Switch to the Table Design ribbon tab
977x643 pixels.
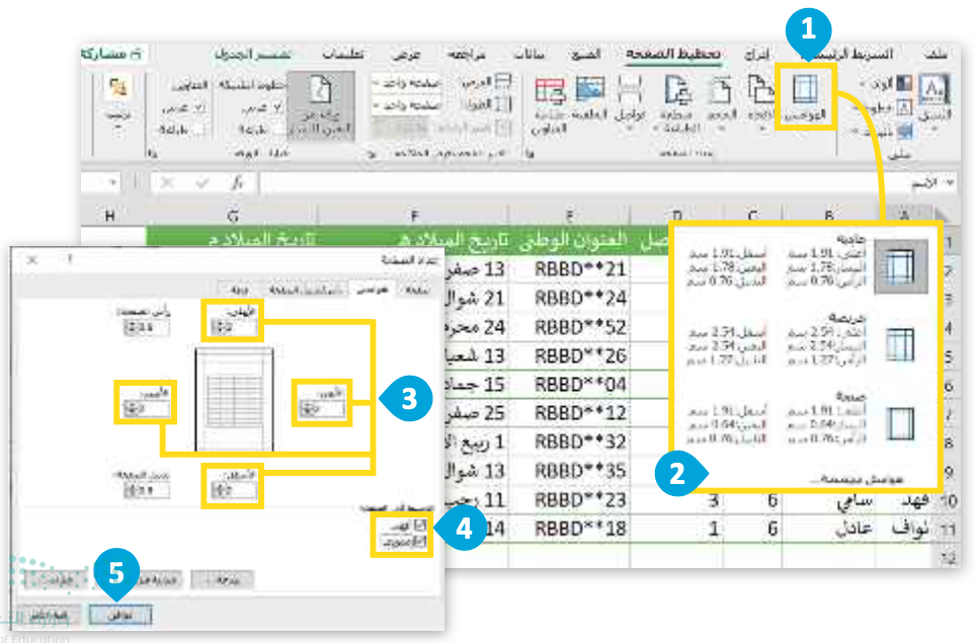[254, 54]
